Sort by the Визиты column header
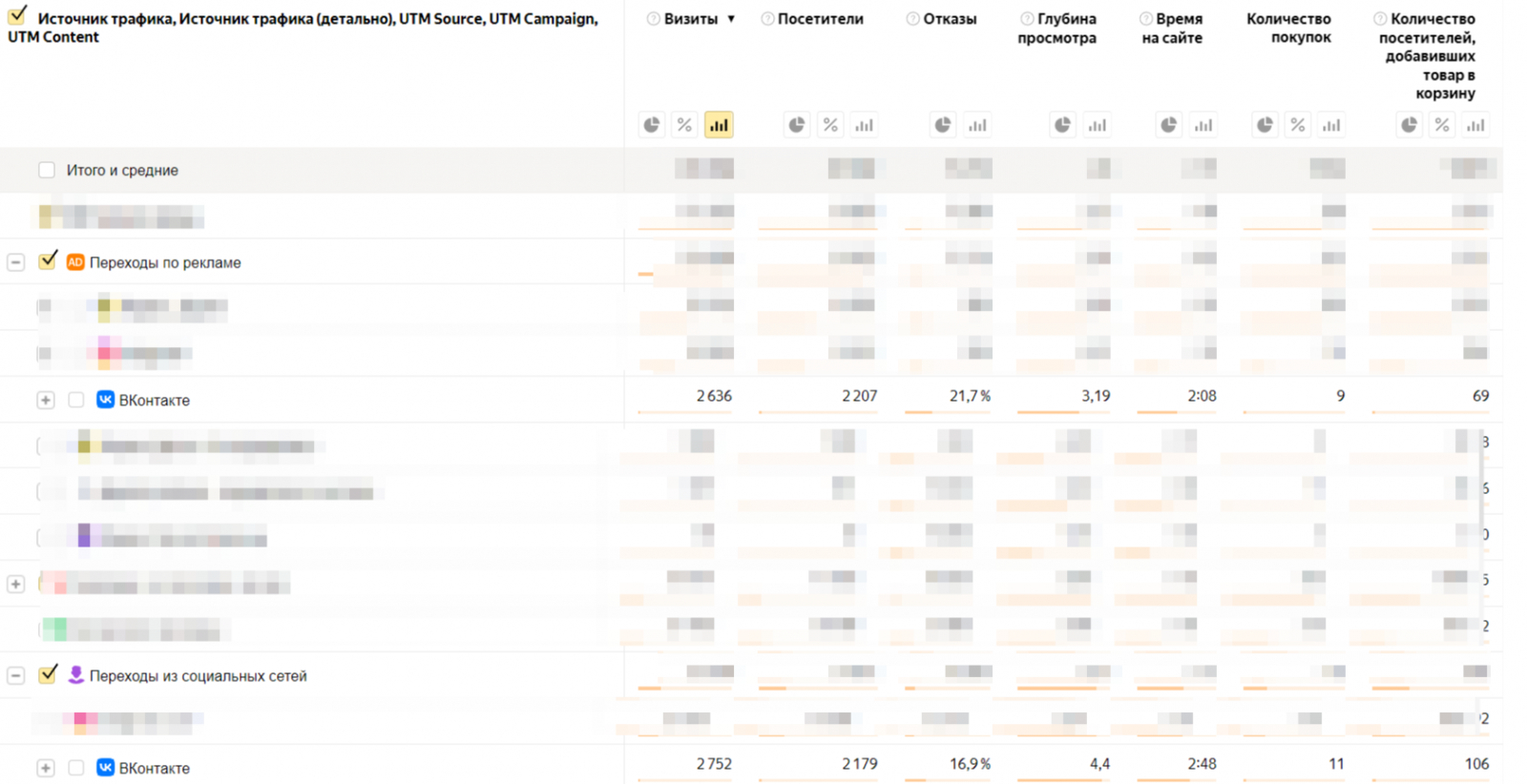The height and width of the screenshot is (784, 1527). 690,19
